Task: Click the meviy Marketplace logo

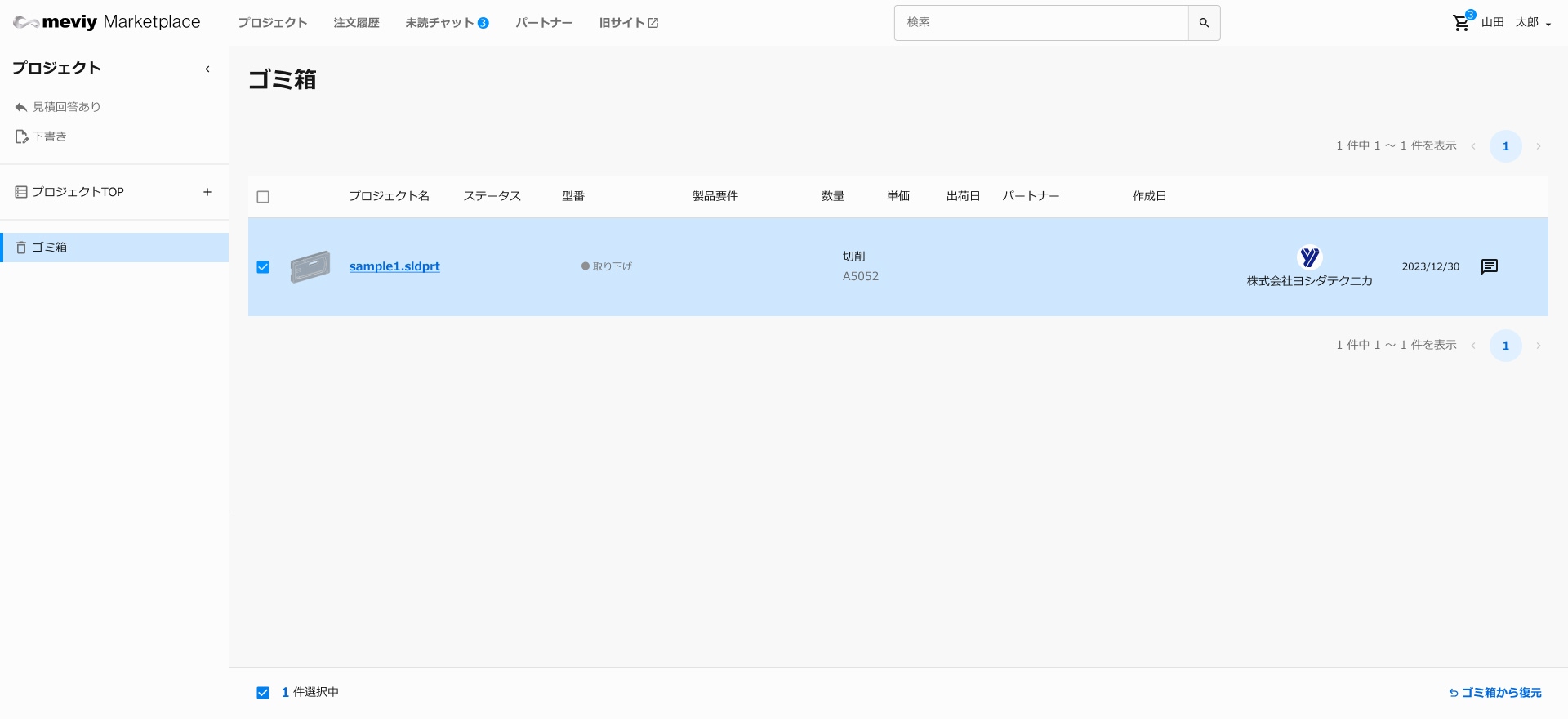Action: coord(107,22)
